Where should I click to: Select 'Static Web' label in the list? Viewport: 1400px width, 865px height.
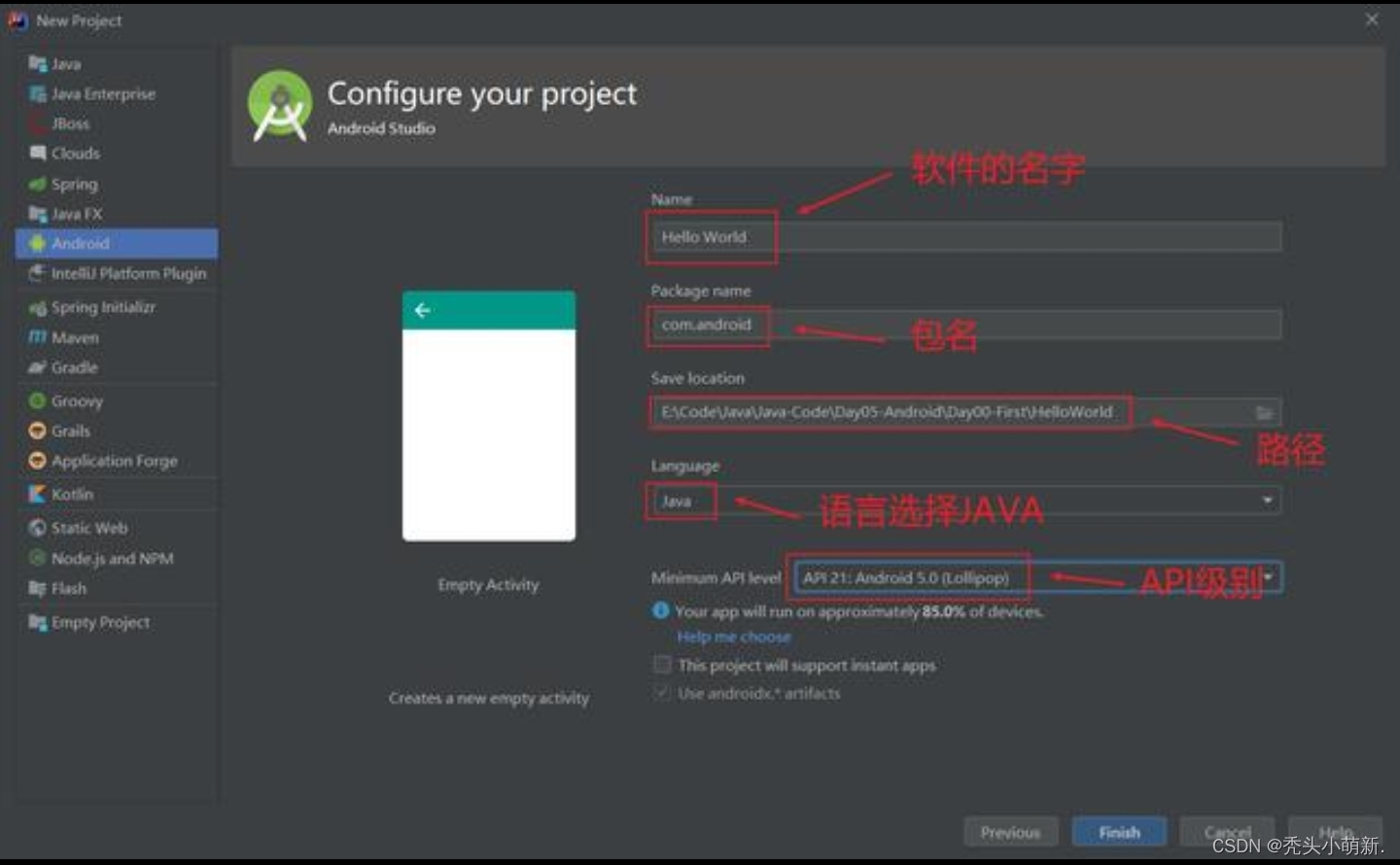point(88,528)
